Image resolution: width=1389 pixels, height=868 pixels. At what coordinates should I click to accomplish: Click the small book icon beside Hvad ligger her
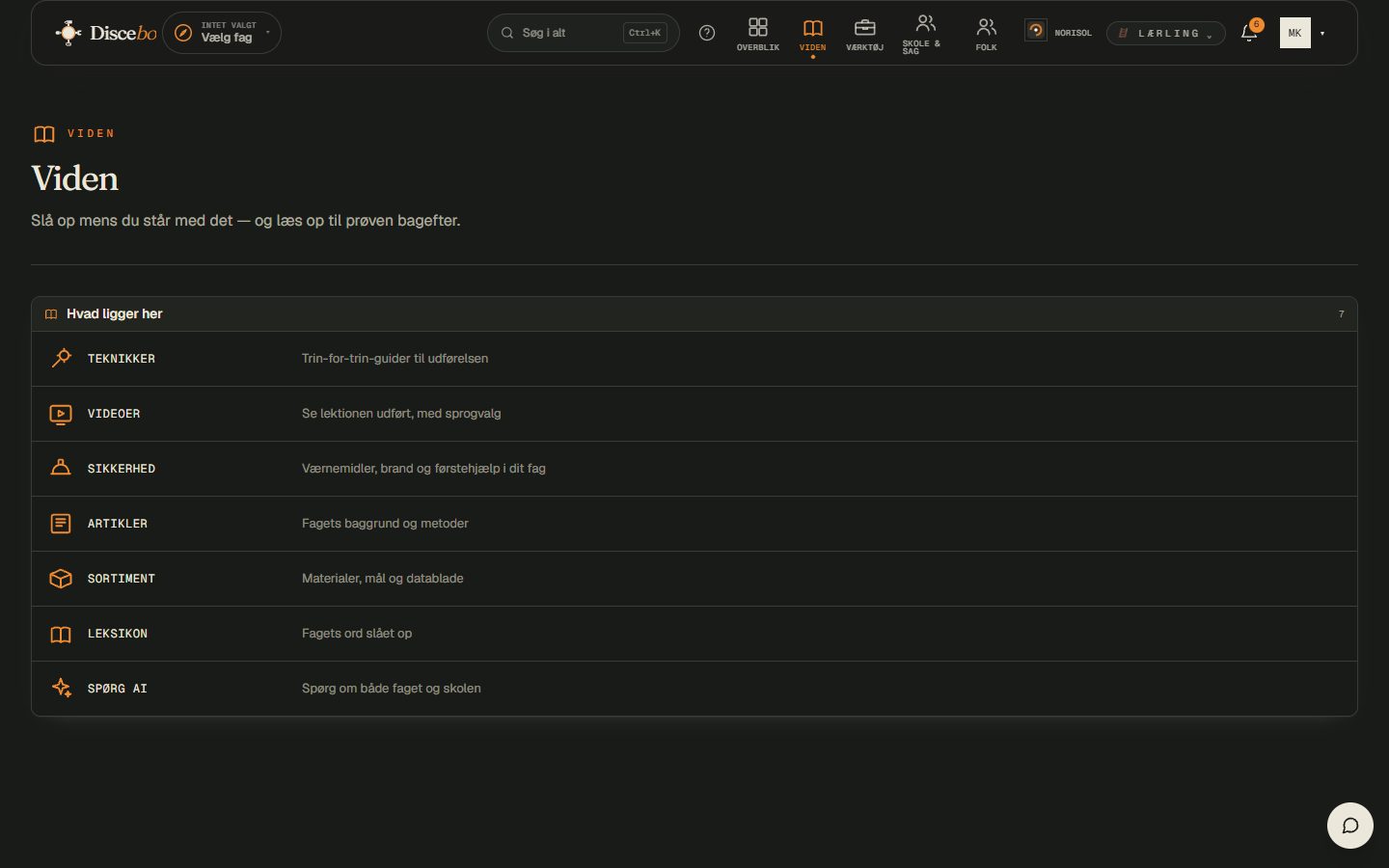[51, 314]
